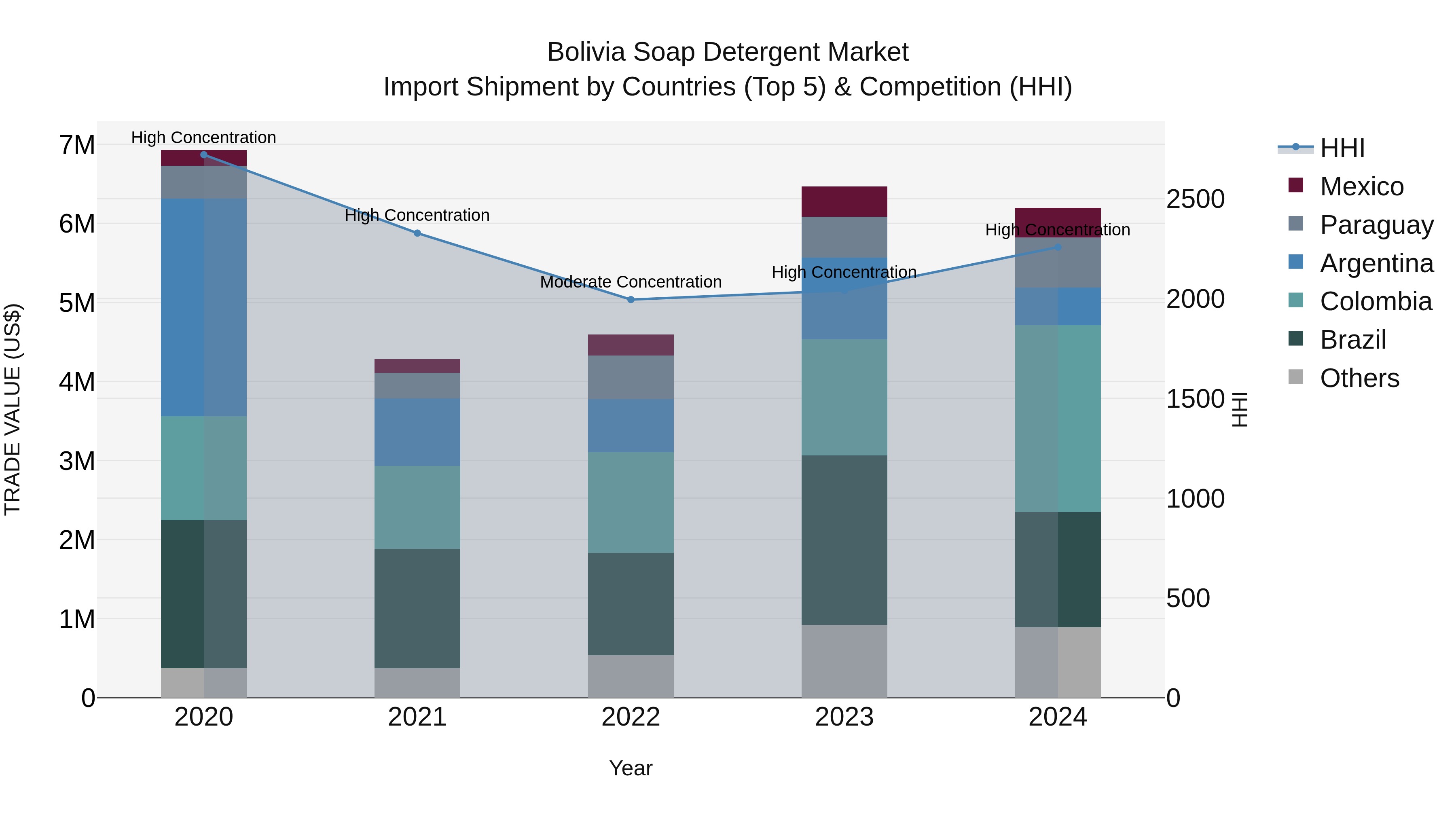
Task: Click the Mexico color swatch in legend
Action: tap(1295, 185)
